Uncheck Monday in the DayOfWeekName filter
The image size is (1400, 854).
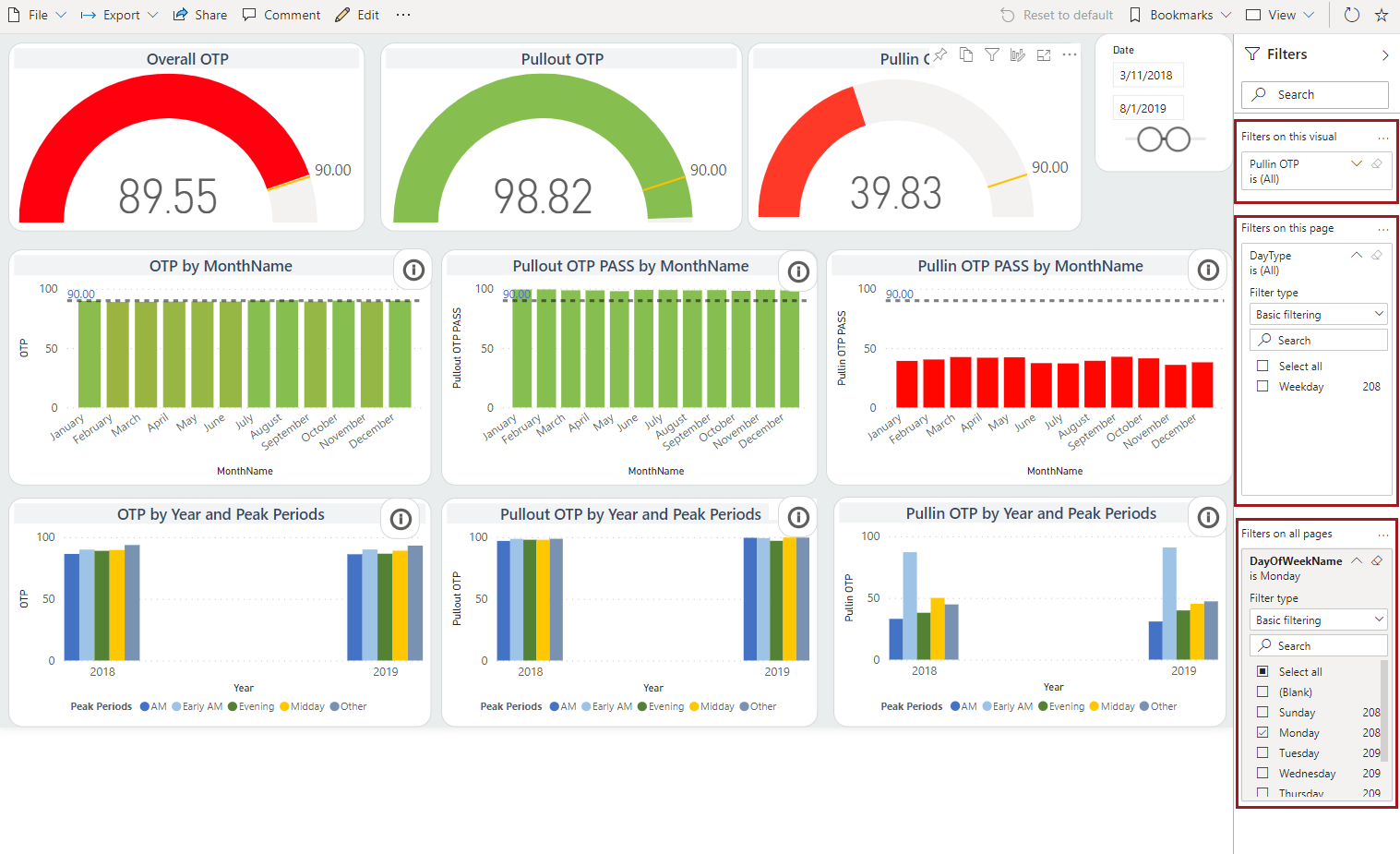click(x=1262, y=732)
